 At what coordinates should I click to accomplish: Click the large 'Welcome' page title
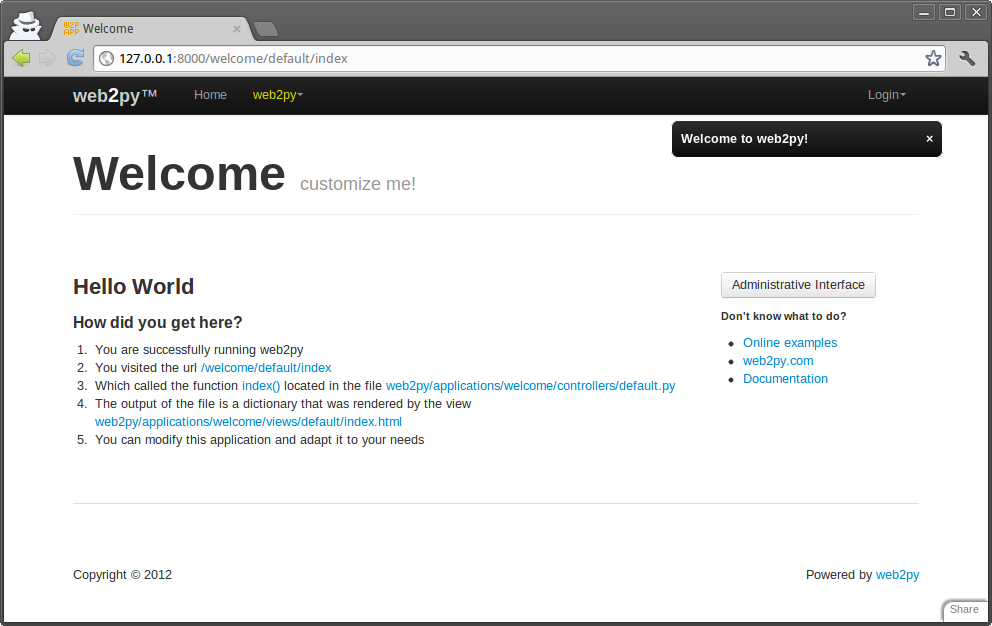[x=179, y=173]
